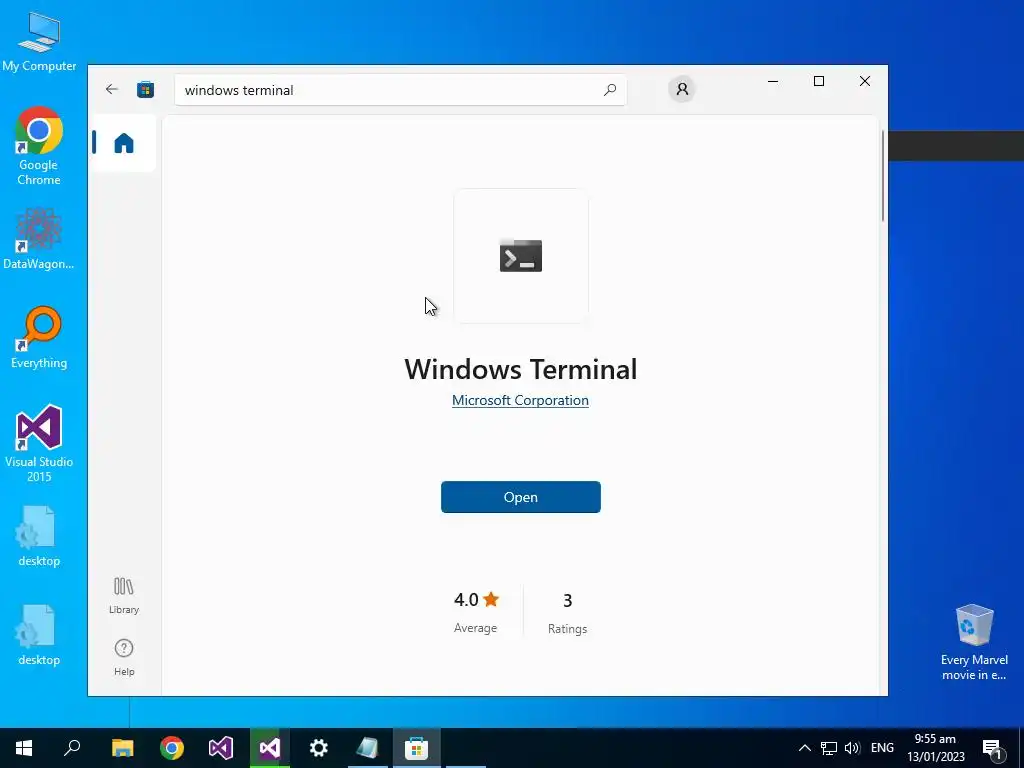Click the Windows Terminal app logo
This screenshot has width=1024, height=768.
[x=520, y=256]
